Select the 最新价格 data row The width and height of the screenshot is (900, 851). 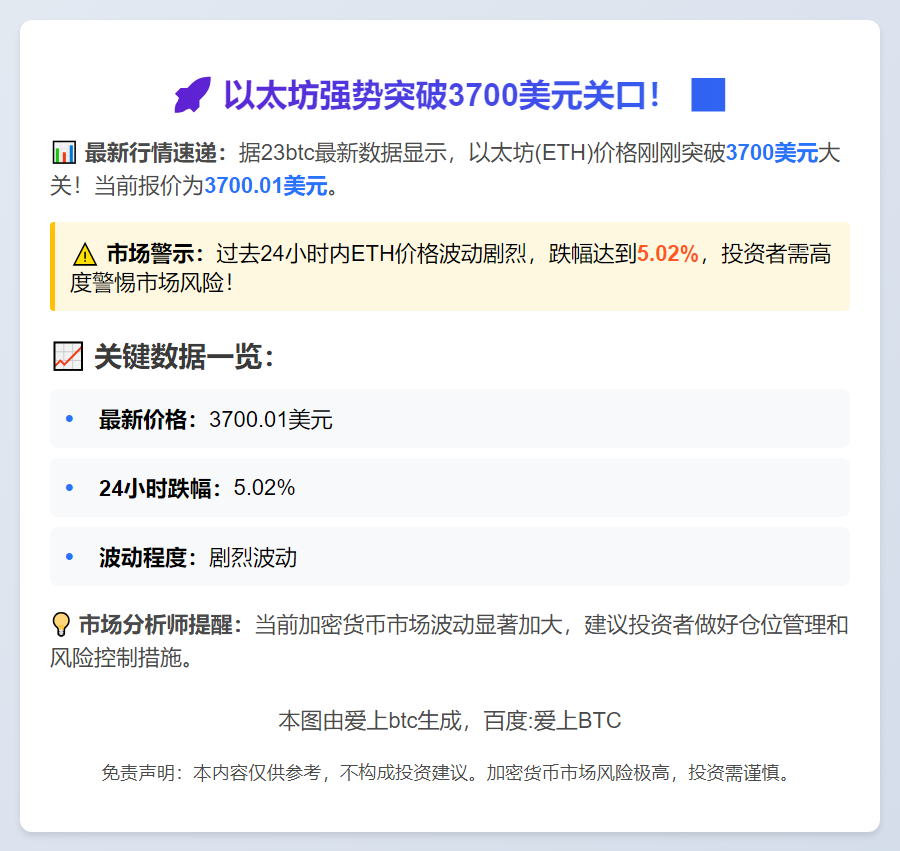coord(449,419)
